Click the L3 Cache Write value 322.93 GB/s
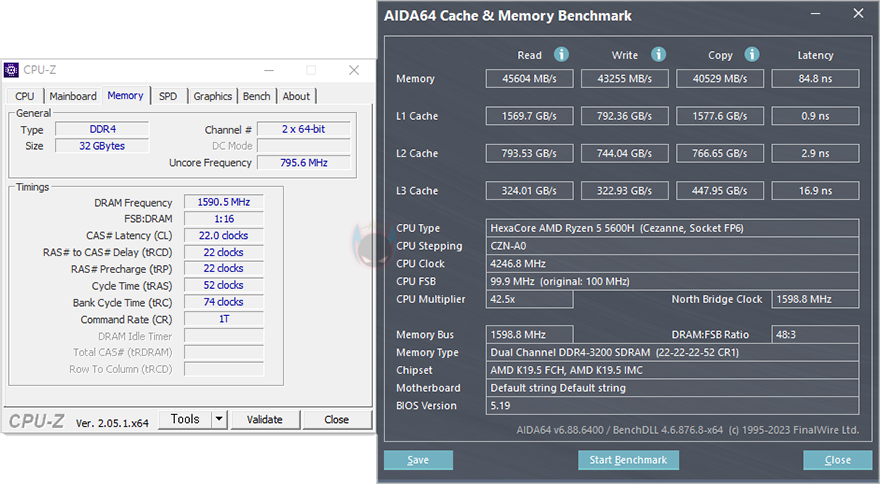Image resolution: width=880 pixels, height=484 pixels. (625, 191)
